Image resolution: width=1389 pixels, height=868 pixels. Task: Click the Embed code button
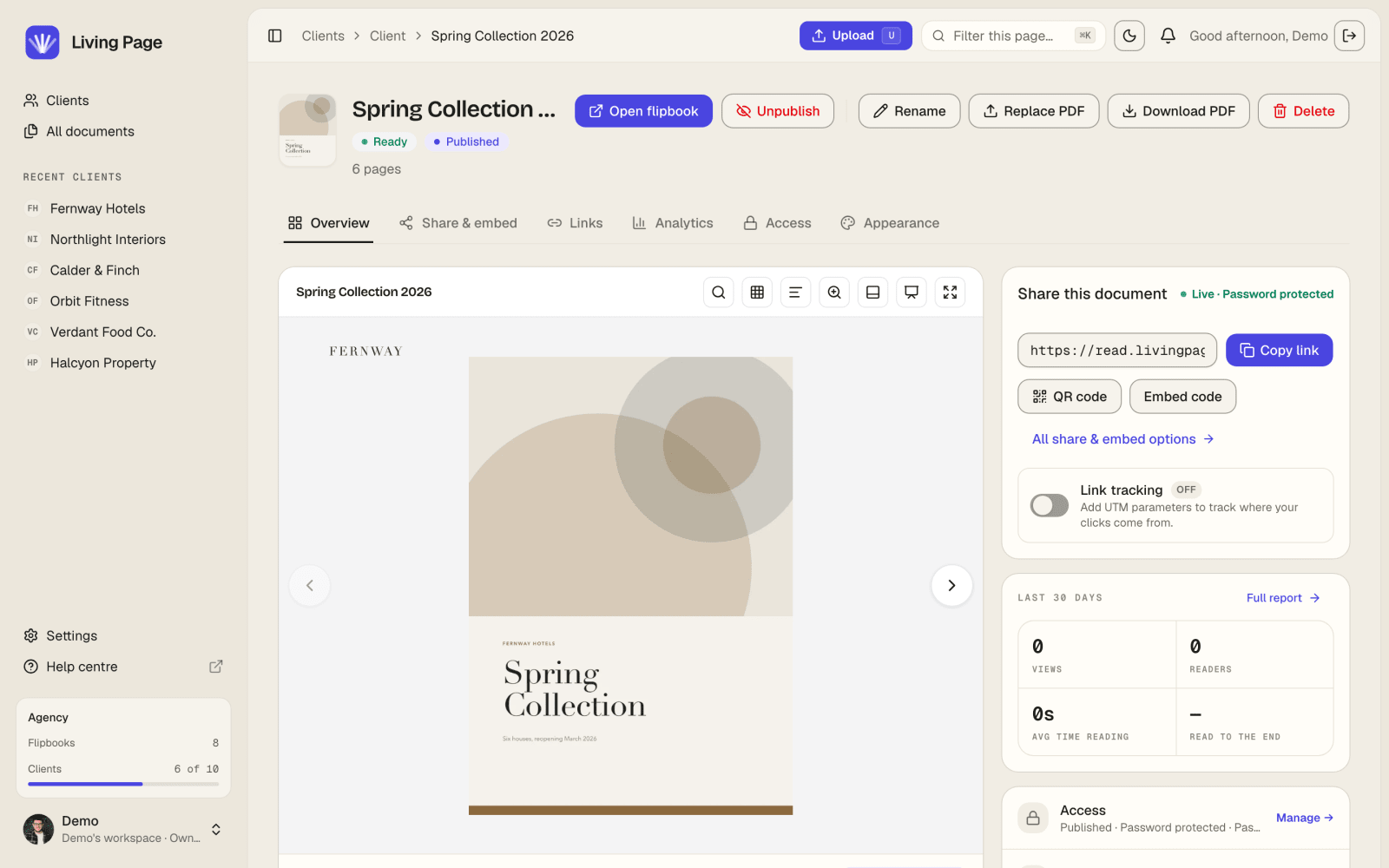pos(1182,397)
